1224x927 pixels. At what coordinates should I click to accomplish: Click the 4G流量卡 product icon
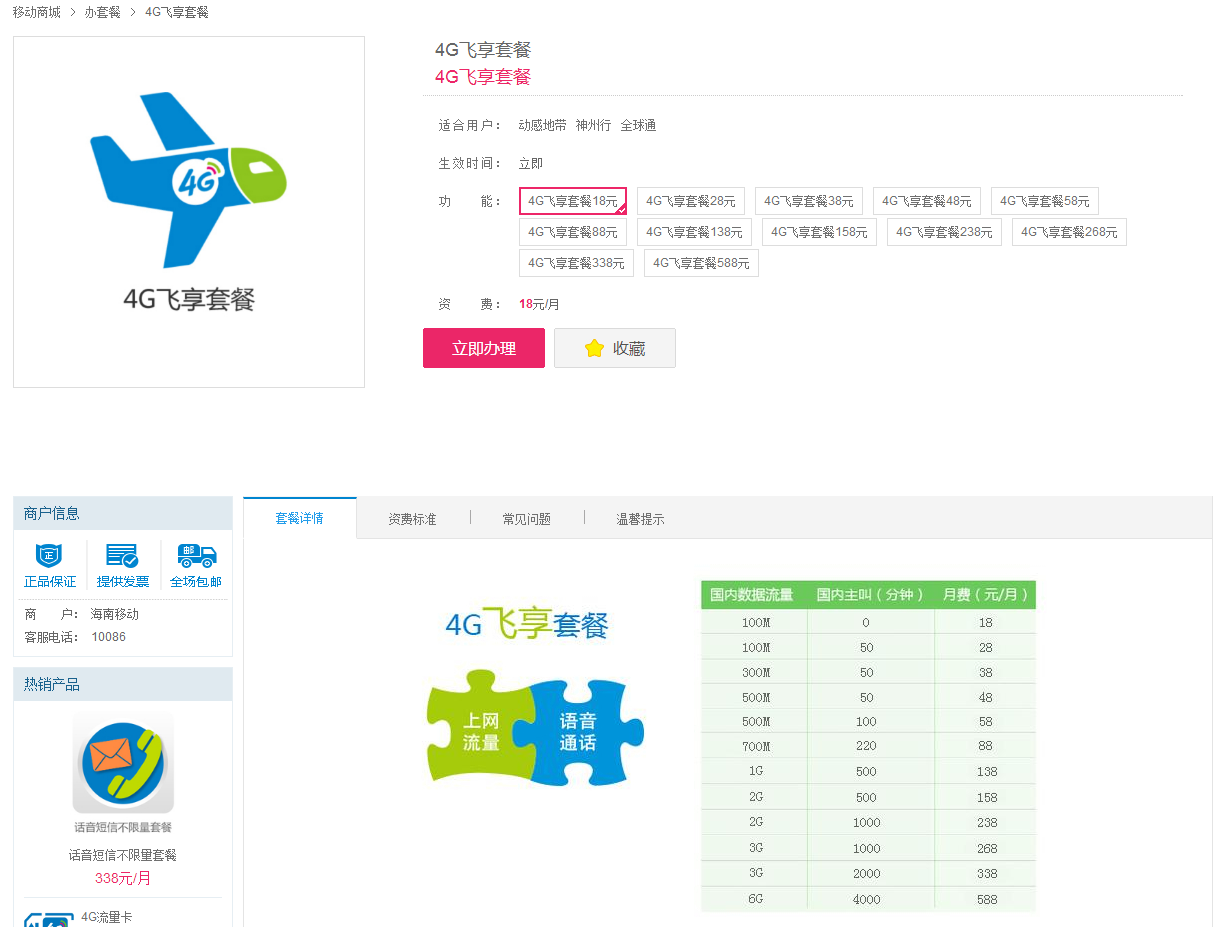point(49,919)
